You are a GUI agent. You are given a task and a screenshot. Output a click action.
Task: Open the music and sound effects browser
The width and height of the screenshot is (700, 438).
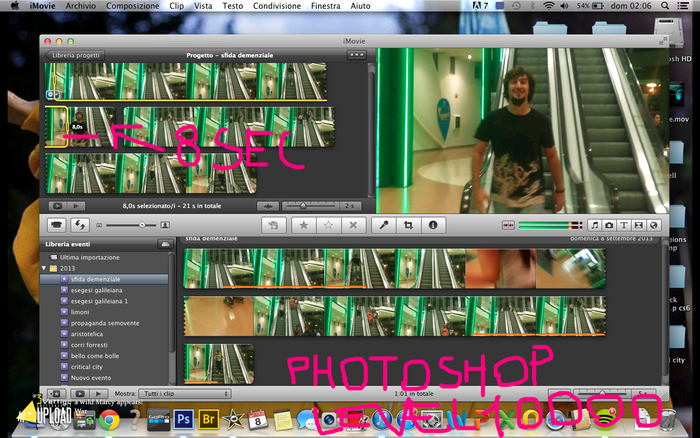tap(594, 225)
